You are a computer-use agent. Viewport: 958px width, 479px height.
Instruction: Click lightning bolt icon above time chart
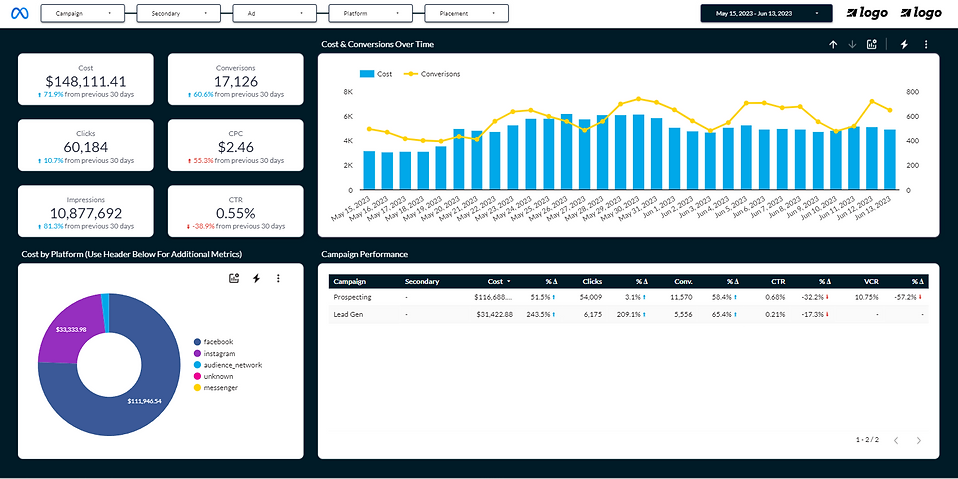904,45
